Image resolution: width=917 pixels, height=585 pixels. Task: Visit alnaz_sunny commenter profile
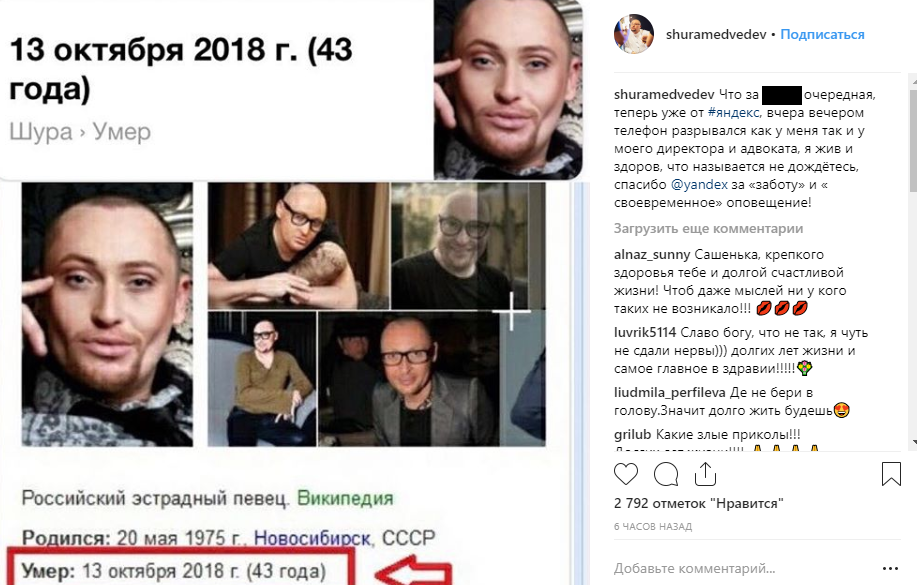tap(652, 254)
